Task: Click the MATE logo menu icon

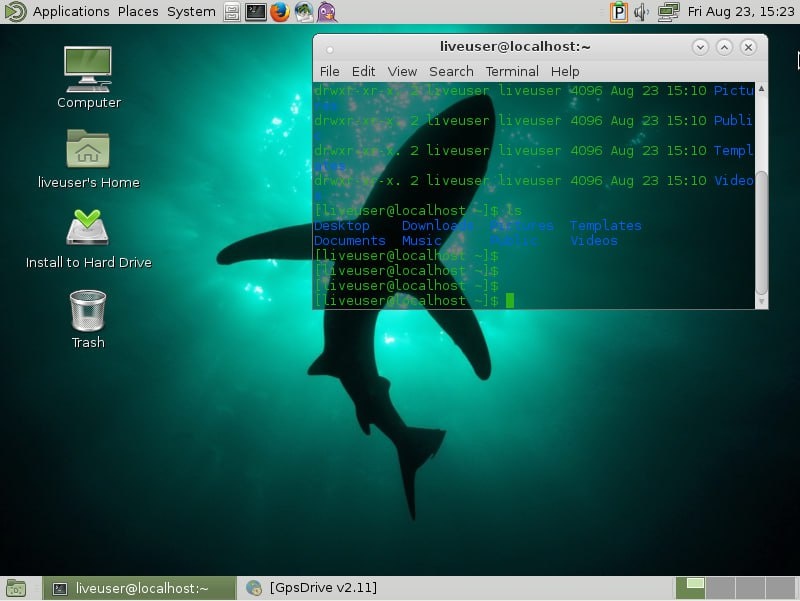Action: pos(15,12)
